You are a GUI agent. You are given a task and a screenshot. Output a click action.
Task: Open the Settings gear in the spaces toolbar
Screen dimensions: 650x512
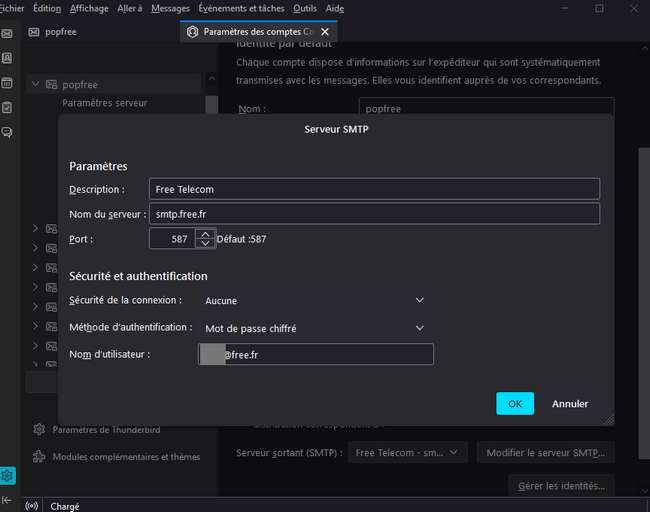coord(7,476)
